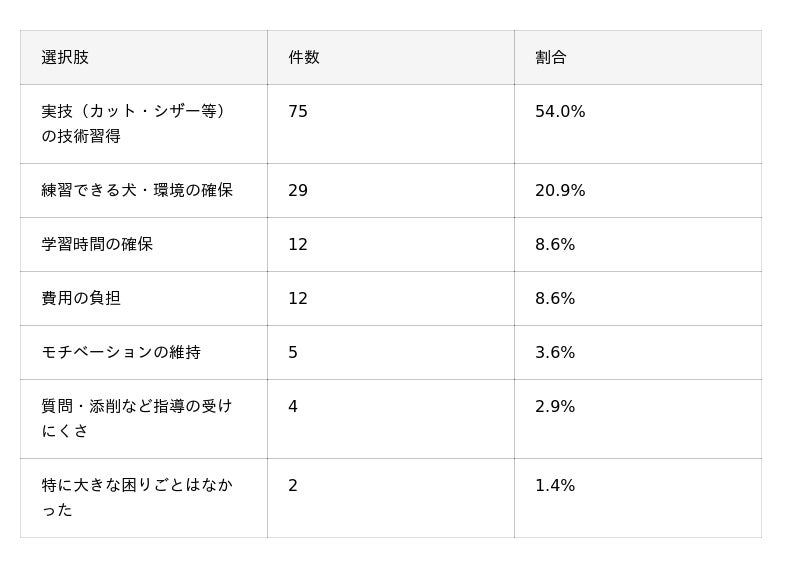800x568 pixels.
Task: Click the 3.6% percentage cell
Action: click(638, 353)
